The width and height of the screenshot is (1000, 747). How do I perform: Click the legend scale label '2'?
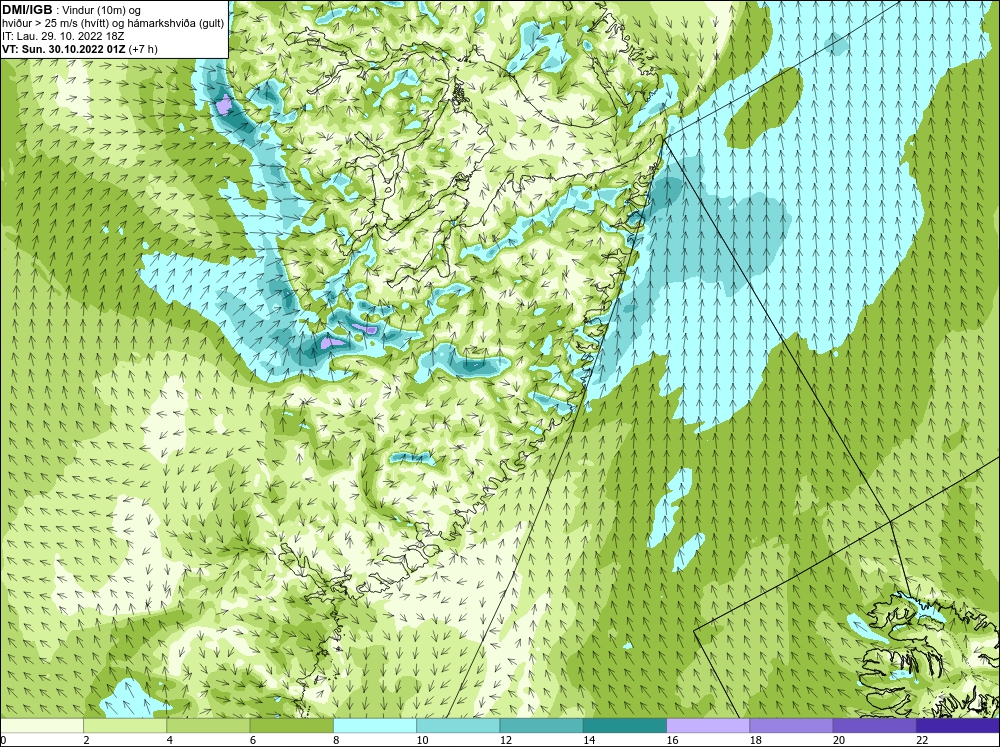tap(86, 740)
